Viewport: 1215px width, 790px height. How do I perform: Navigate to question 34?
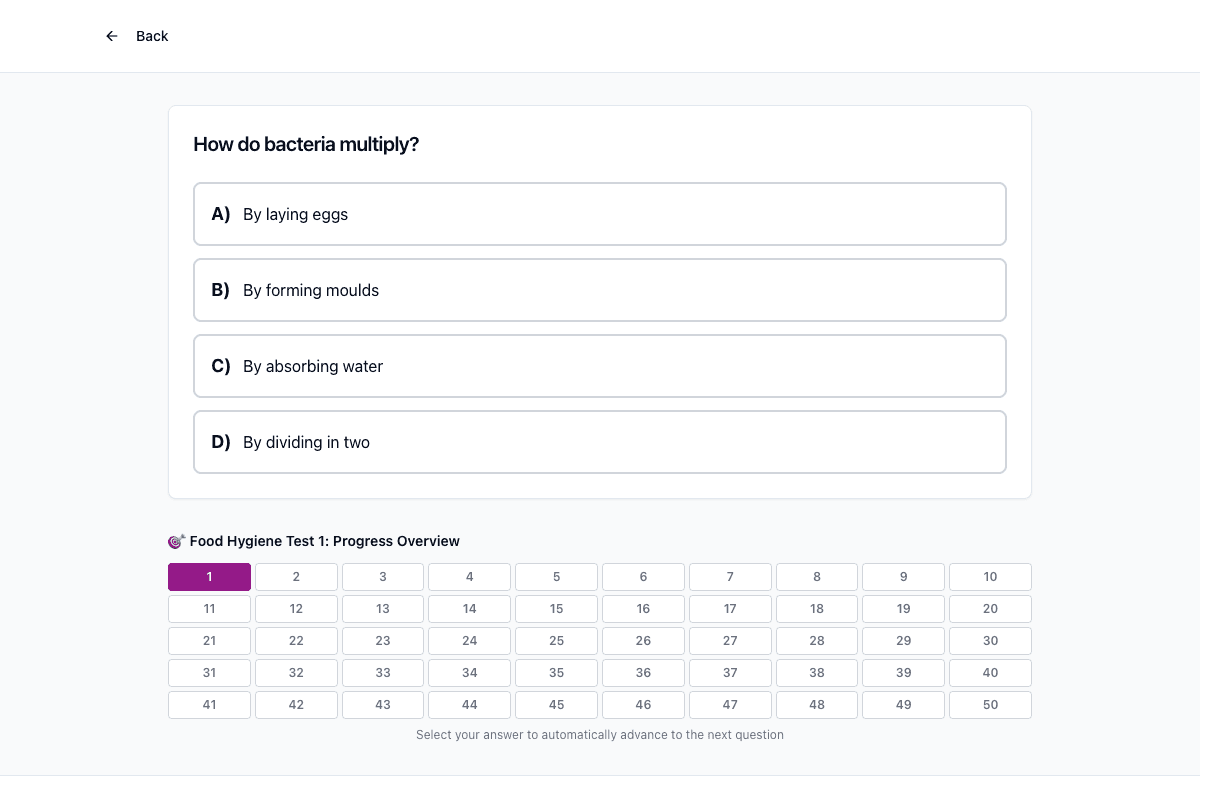pyautogui.click(x=470, y=673)
